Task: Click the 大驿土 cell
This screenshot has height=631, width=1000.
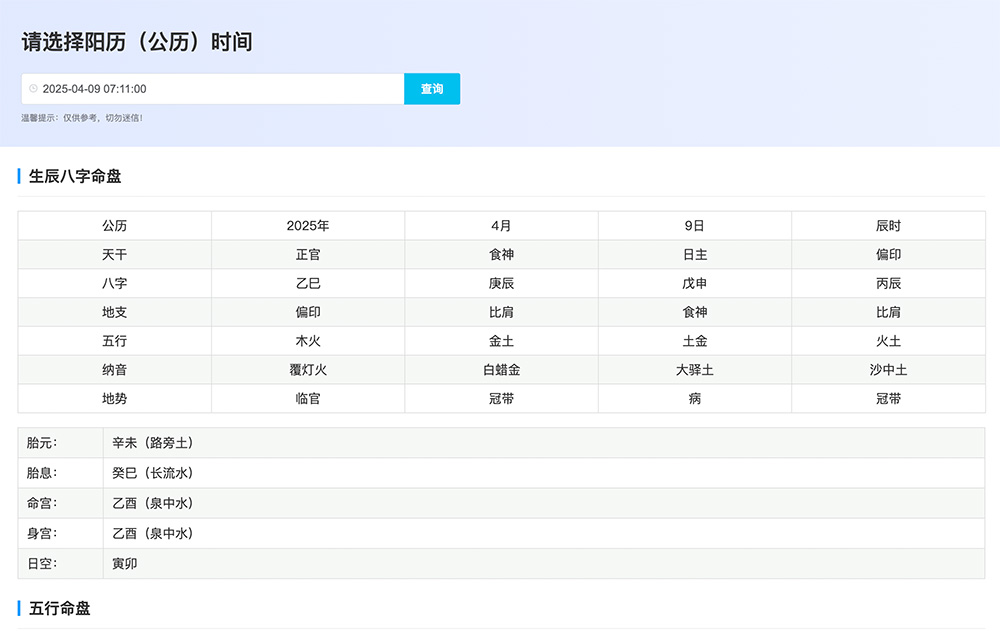Action: (x=695, y=369)
